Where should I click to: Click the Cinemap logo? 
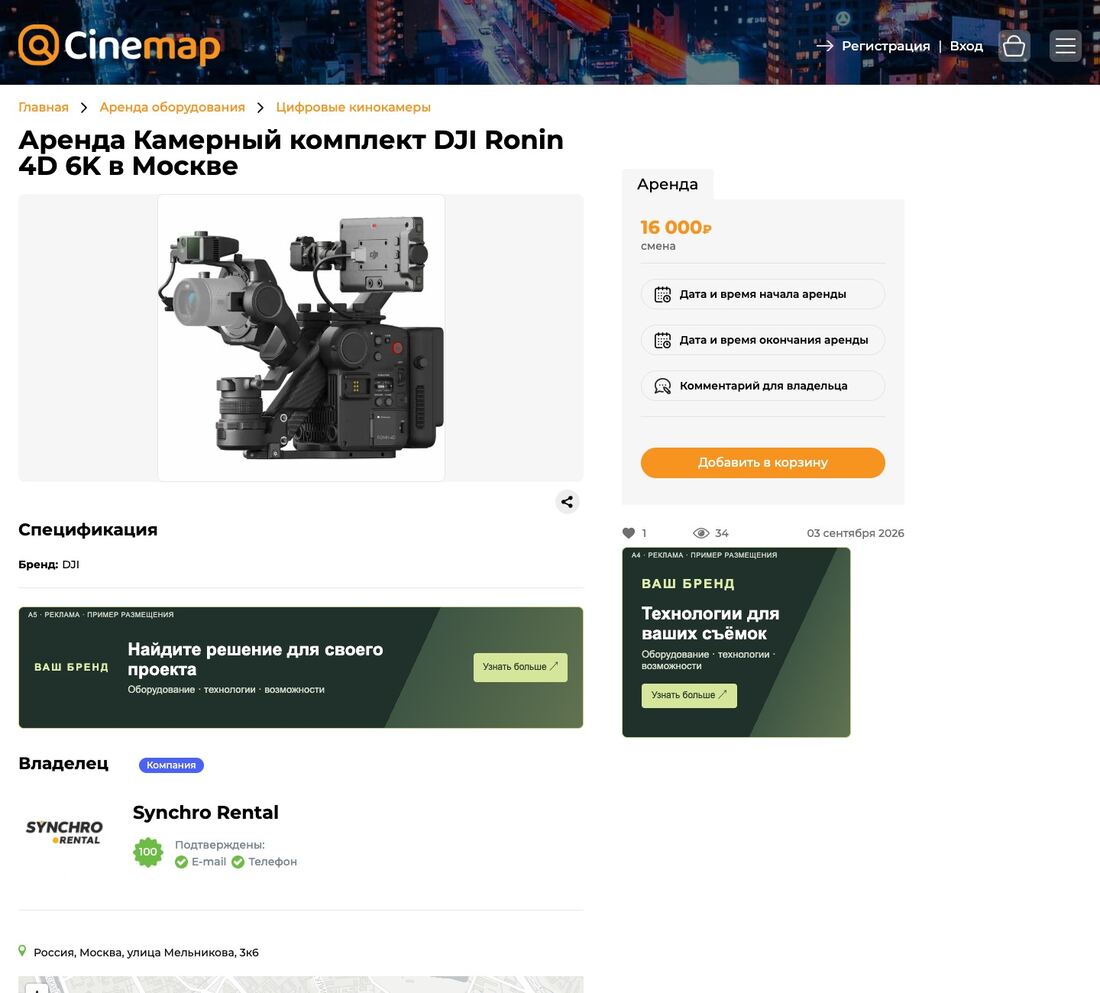tap(119, 46)
